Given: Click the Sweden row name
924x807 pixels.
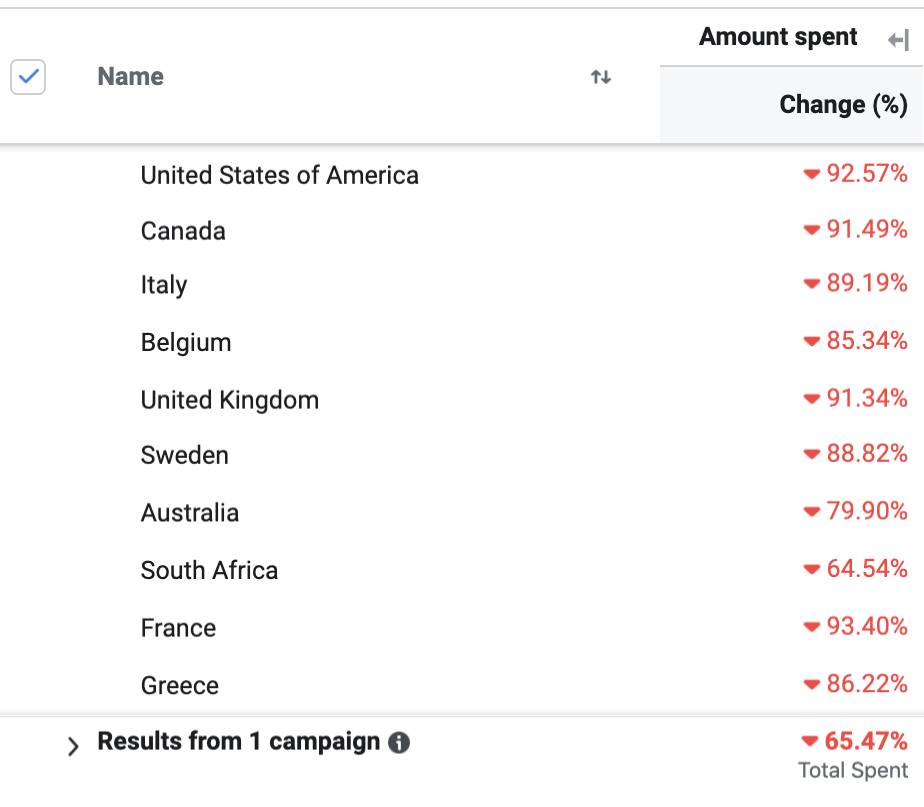Looking at the screenshot, I should (185, 456).
